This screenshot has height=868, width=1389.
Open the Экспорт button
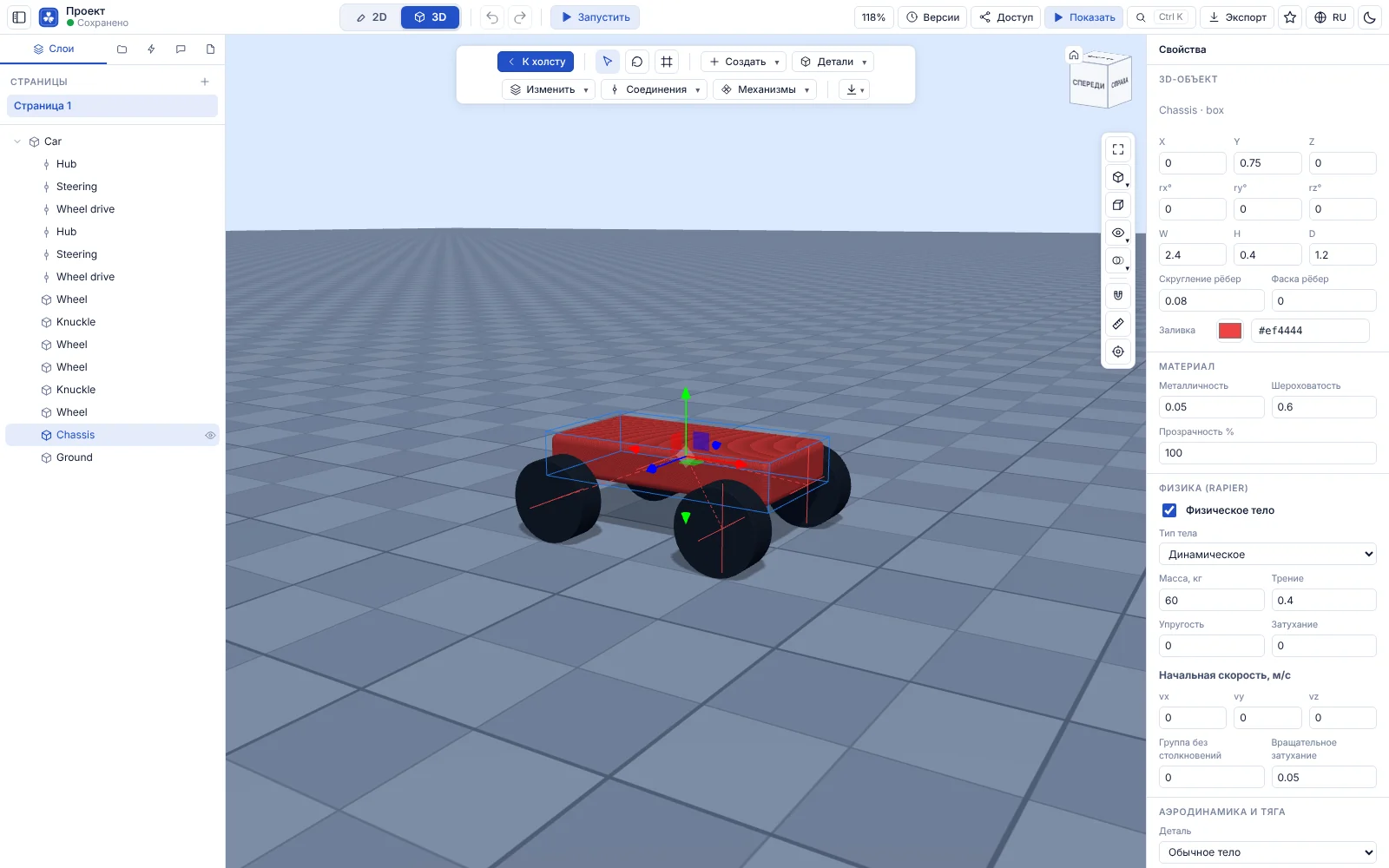pyautogui.click(x=1238, y=17)
